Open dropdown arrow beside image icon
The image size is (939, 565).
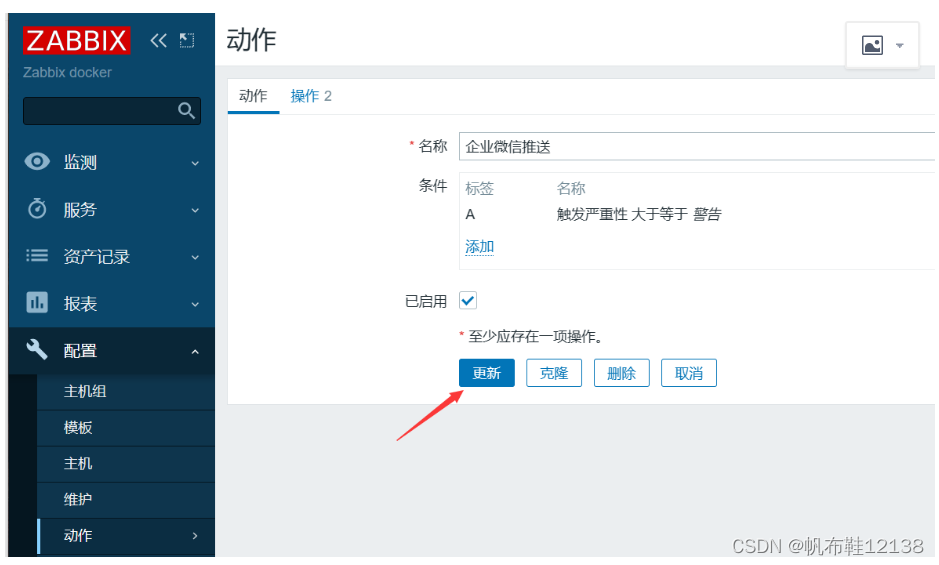point(899,46)
